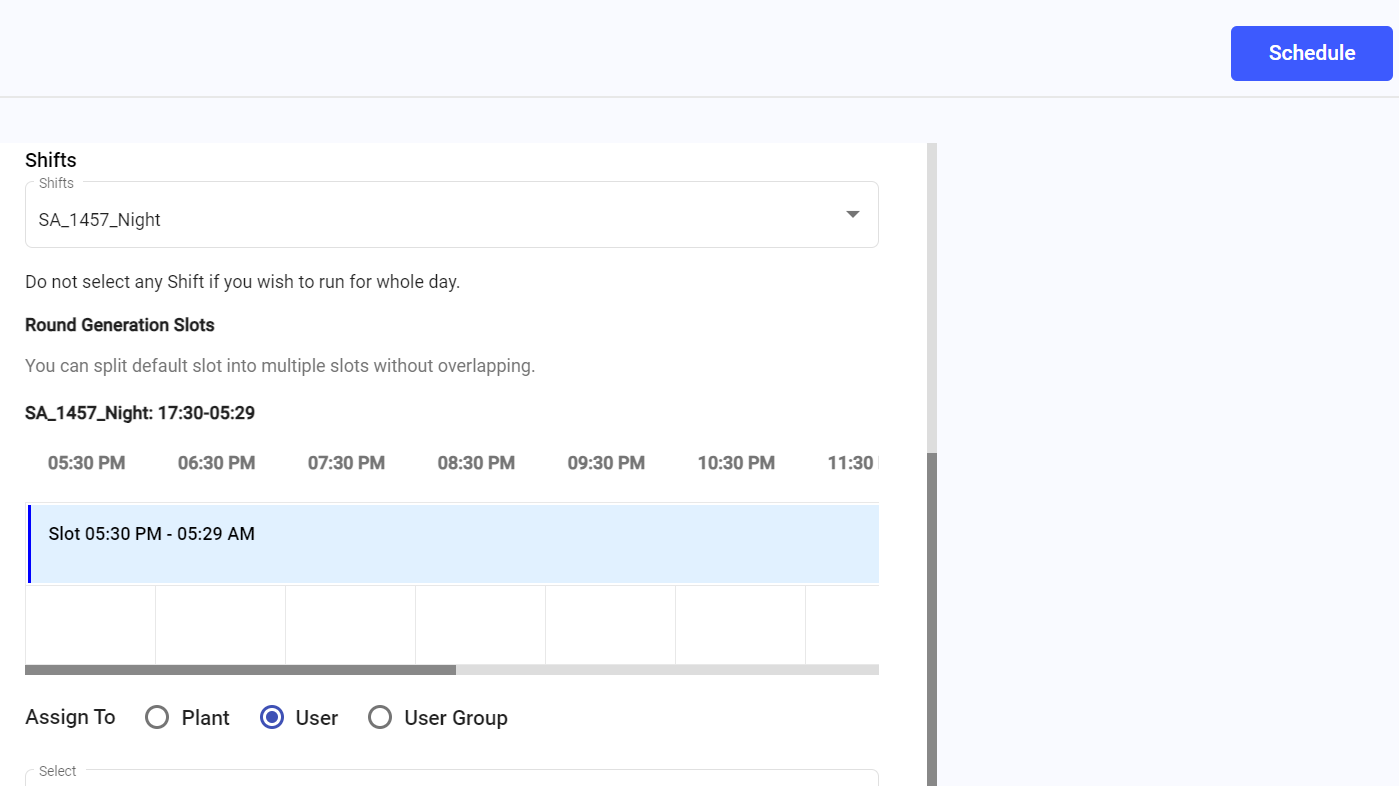Click the 09:30 PM time marker
The image size is (1399, 786).
607,463
